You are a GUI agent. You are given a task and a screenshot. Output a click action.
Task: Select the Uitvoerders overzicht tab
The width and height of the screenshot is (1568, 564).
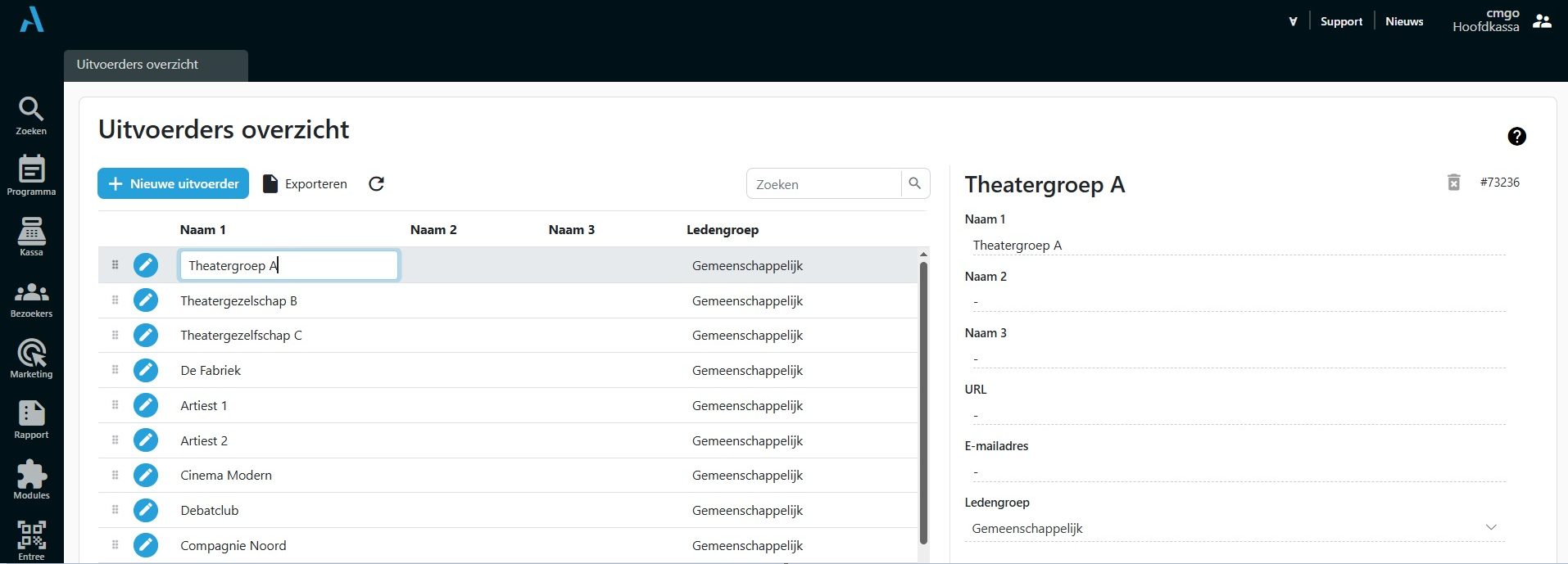pyautogui.click(x=138, y=65)
